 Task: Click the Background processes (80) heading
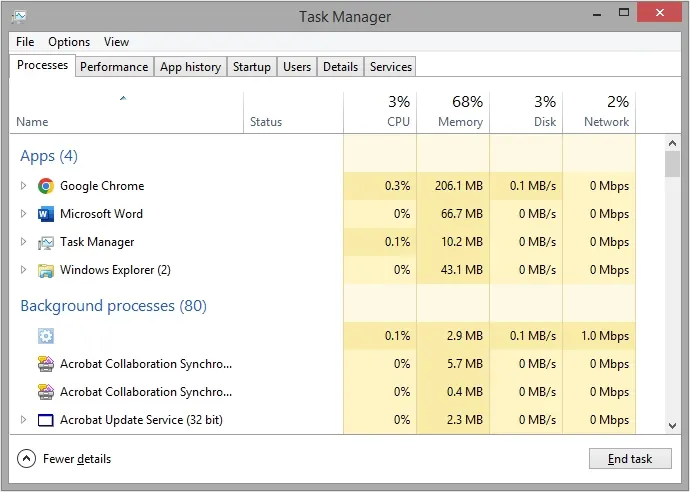click(114, 306)
